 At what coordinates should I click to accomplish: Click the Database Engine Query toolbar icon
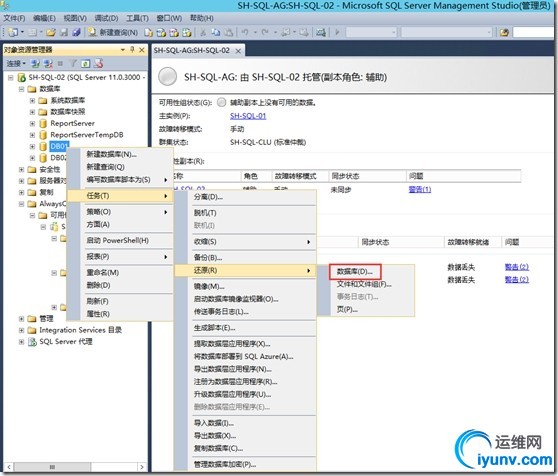[148, 33]
